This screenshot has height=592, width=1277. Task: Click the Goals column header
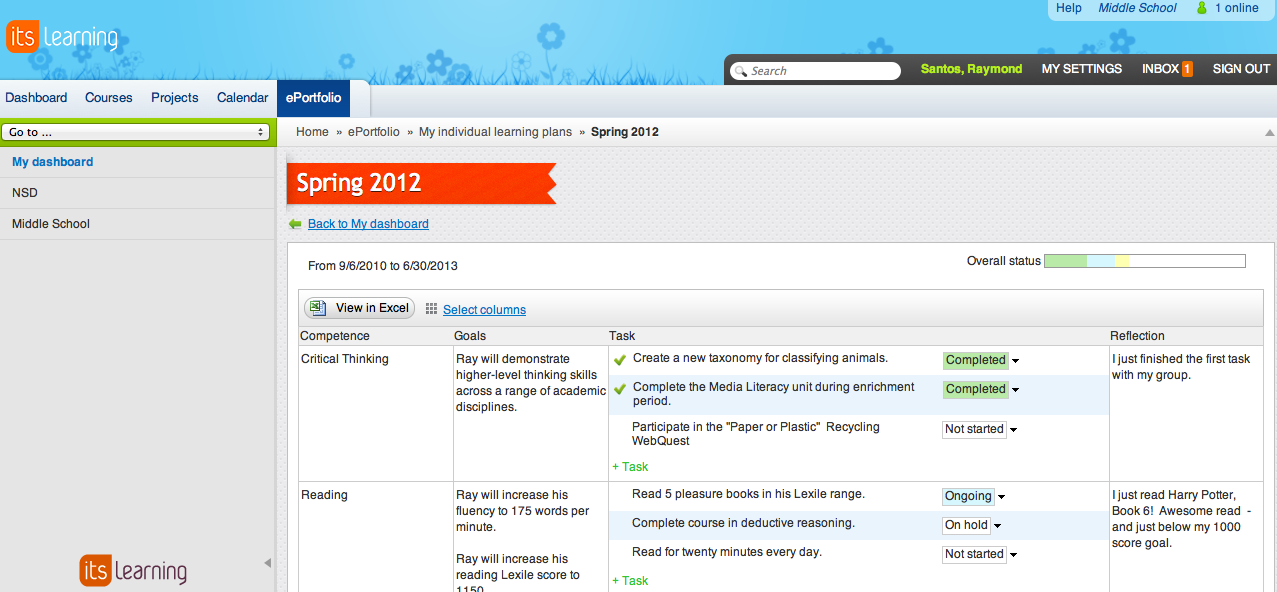coord(470,336)
